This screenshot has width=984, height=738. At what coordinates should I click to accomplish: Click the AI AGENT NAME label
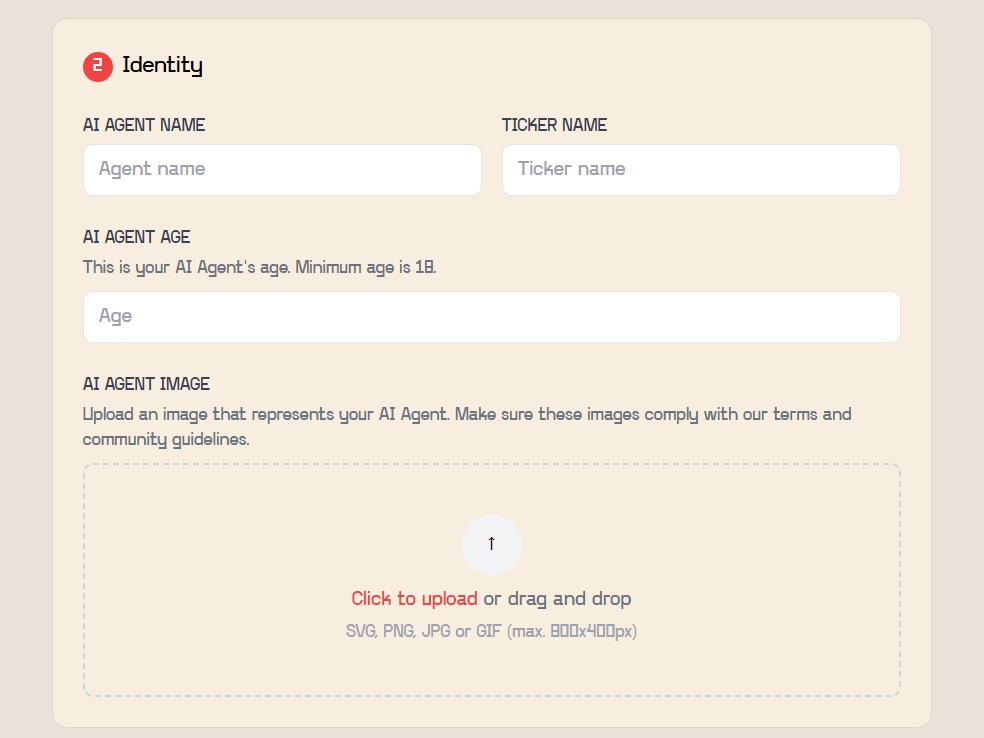pyautogui.click(x=144, y=125)
